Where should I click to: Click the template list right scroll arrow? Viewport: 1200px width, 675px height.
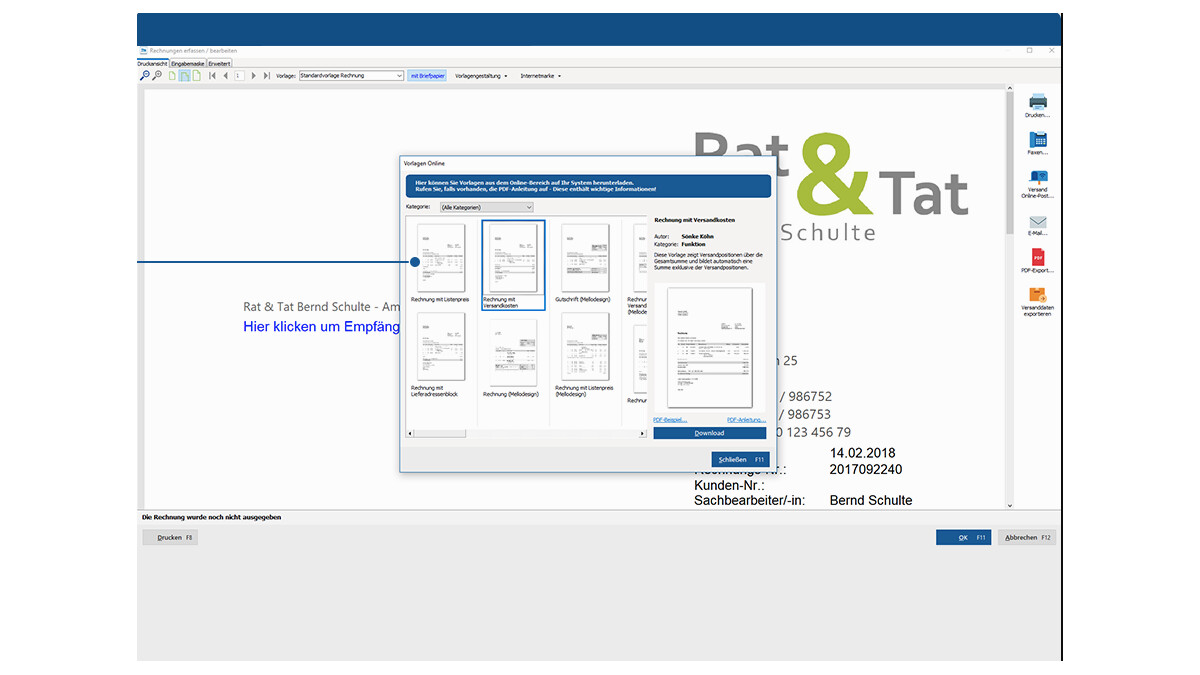coord(643,433)
